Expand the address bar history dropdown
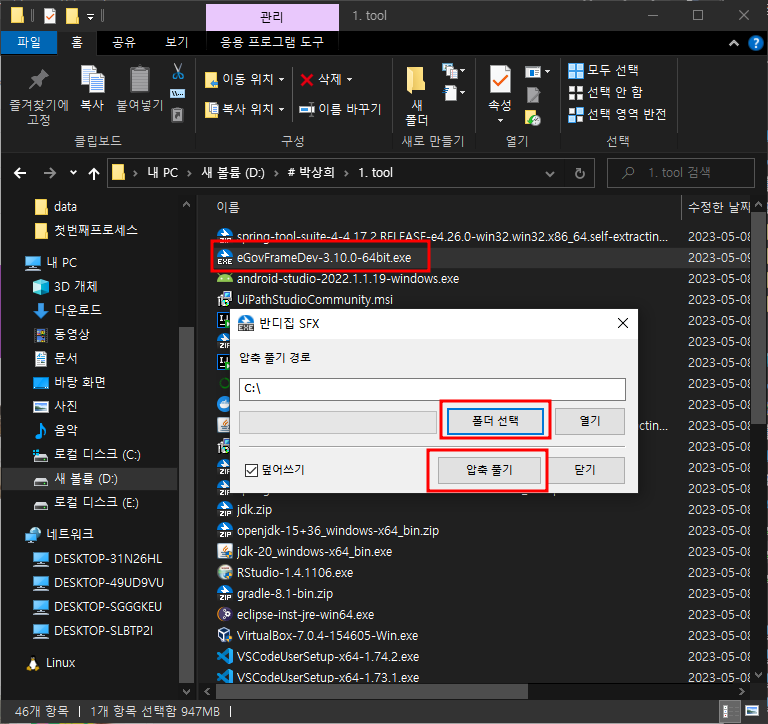Viewport: 768px width, 724px height. tap(550, 173)
